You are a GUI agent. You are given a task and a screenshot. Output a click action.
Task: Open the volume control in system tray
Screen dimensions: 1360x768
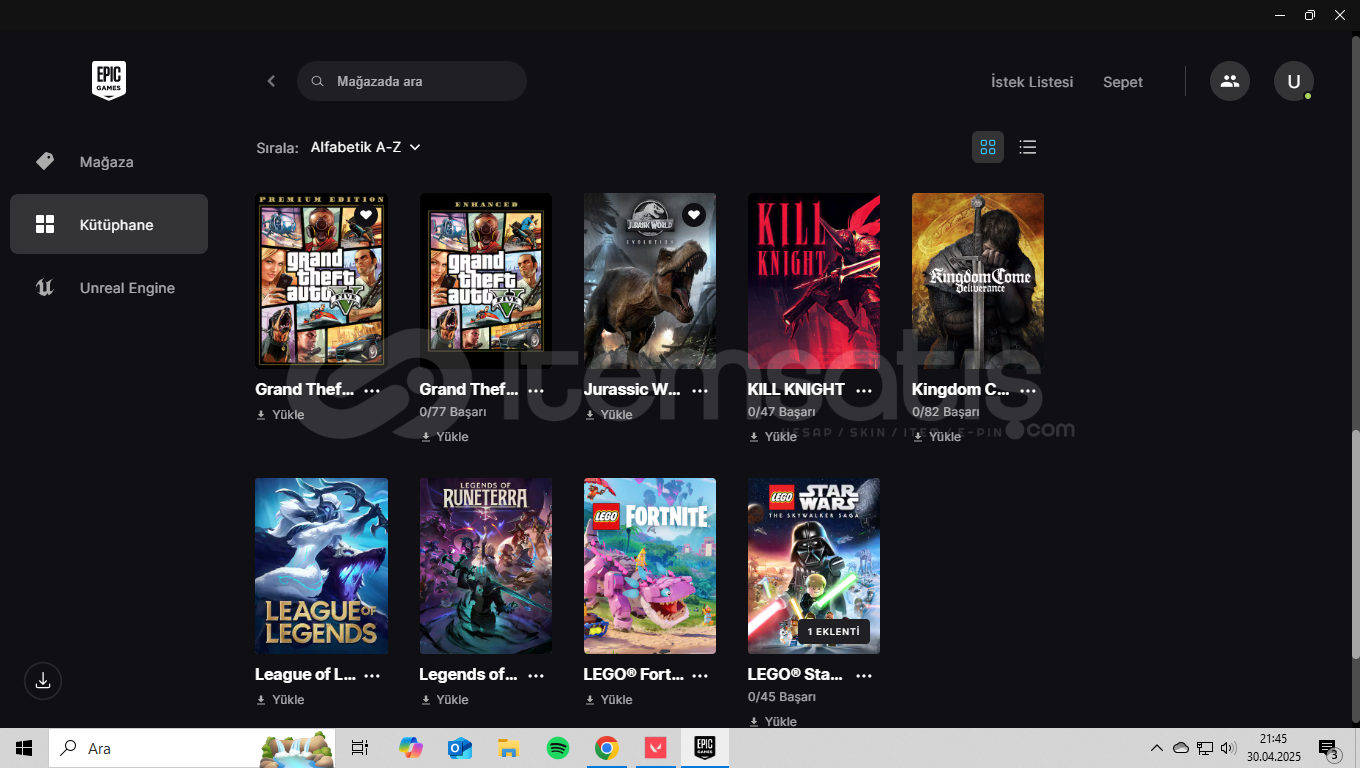1229,748
